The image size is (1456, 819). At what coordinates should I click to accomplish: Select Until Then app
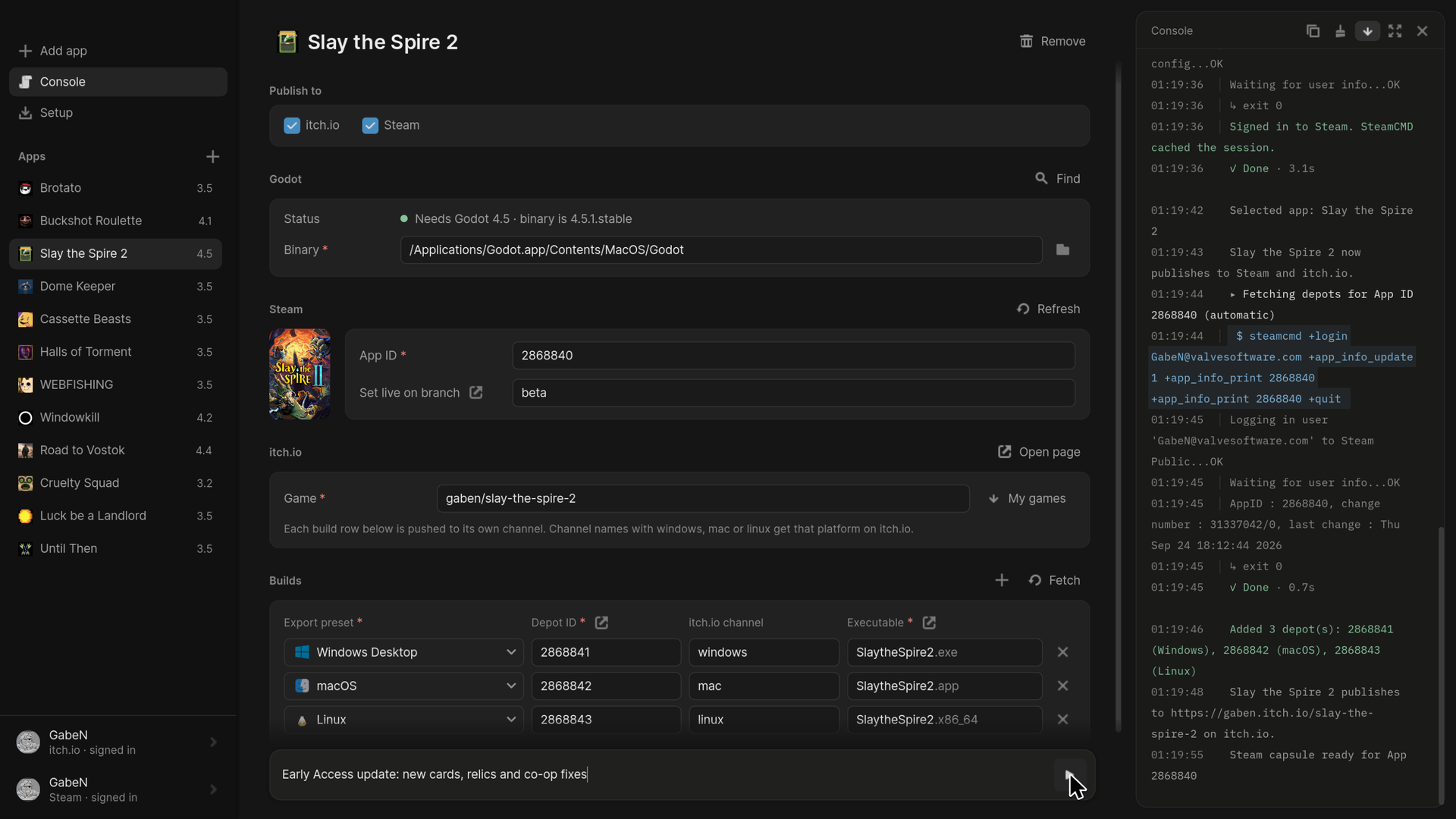point(115,548)
